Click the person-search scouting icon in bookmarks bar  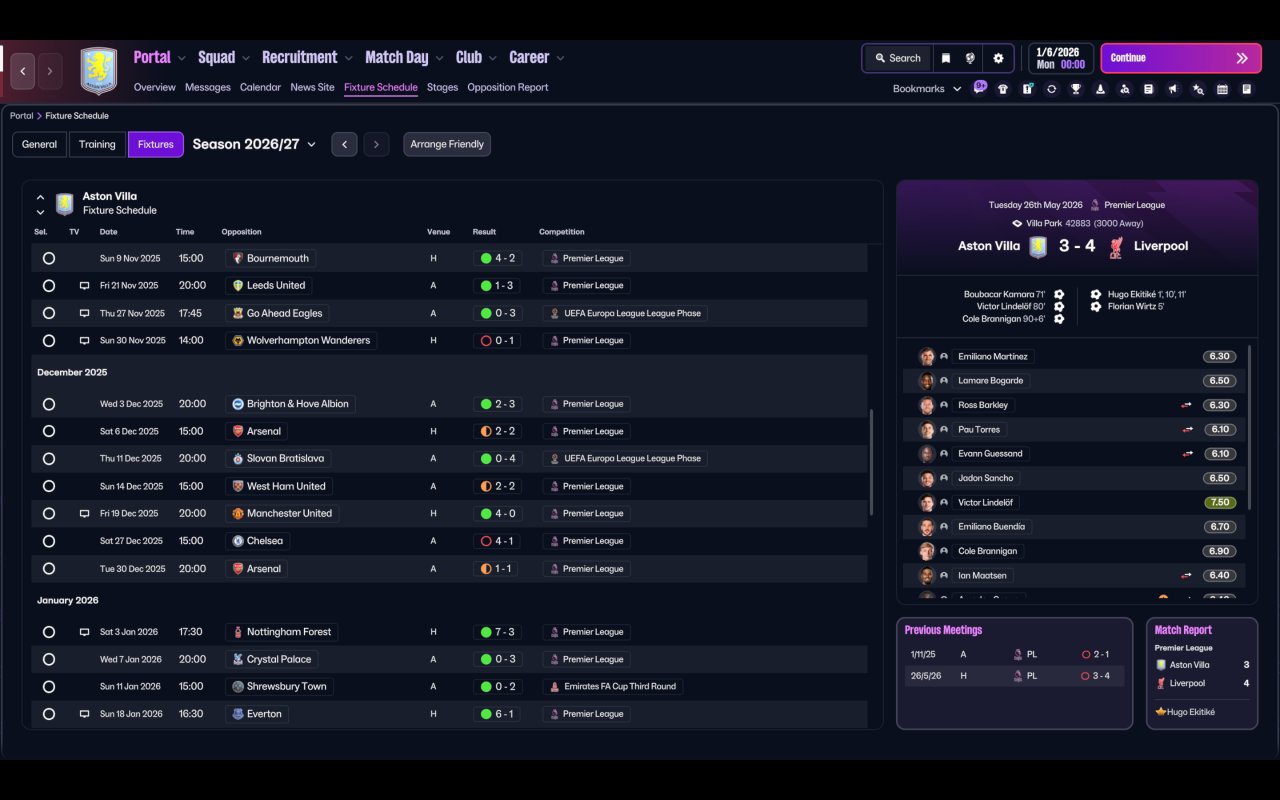1125,89
